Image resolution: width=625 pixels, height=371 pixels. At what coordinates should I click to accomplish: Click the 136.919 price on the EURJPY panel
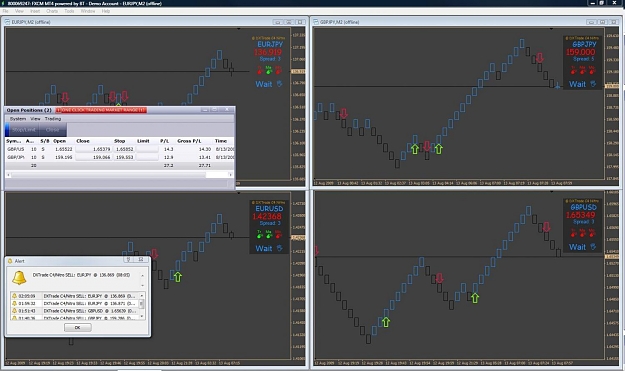[268, 52]
